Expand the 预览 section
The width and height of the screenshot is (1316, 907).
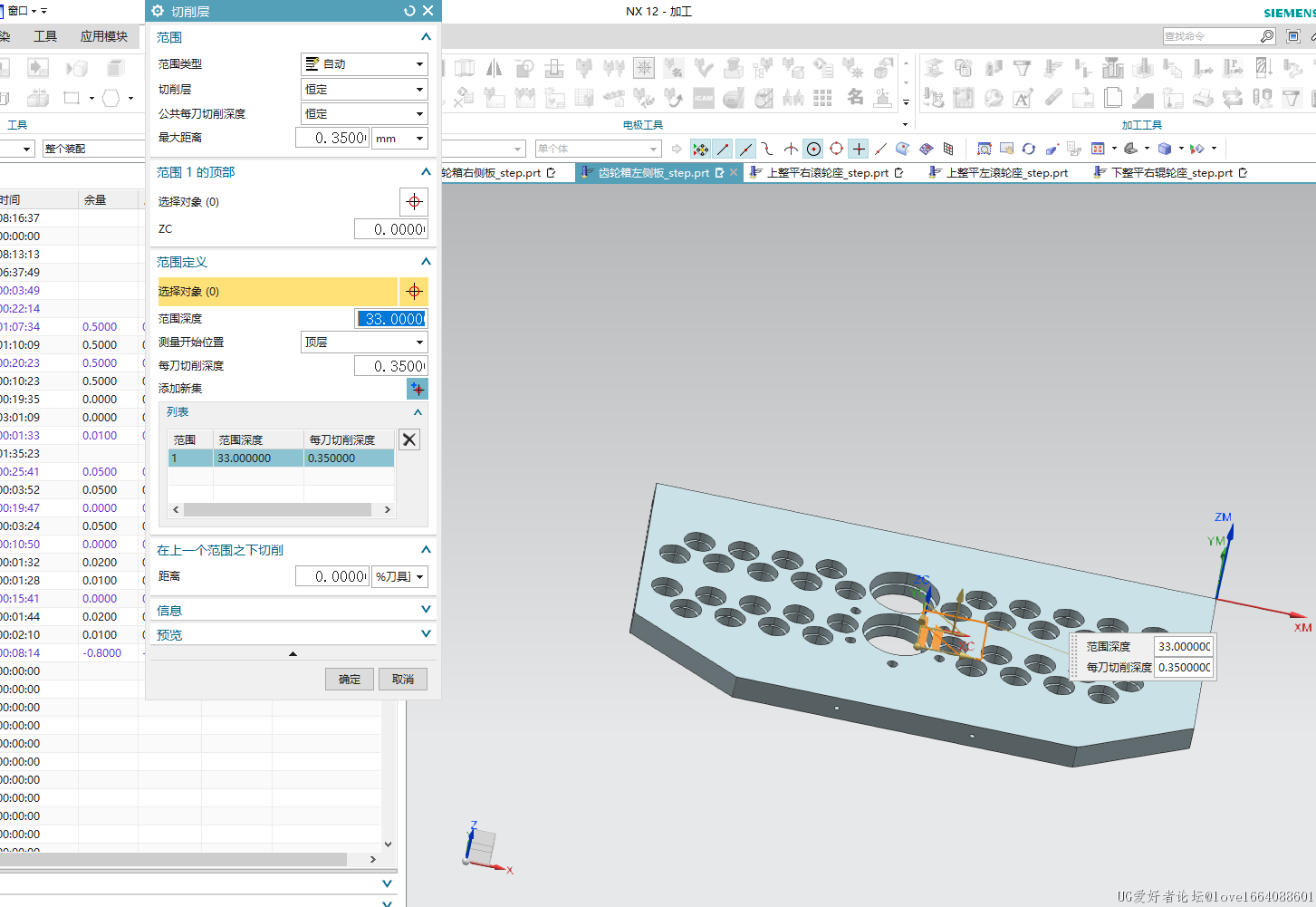426,634
